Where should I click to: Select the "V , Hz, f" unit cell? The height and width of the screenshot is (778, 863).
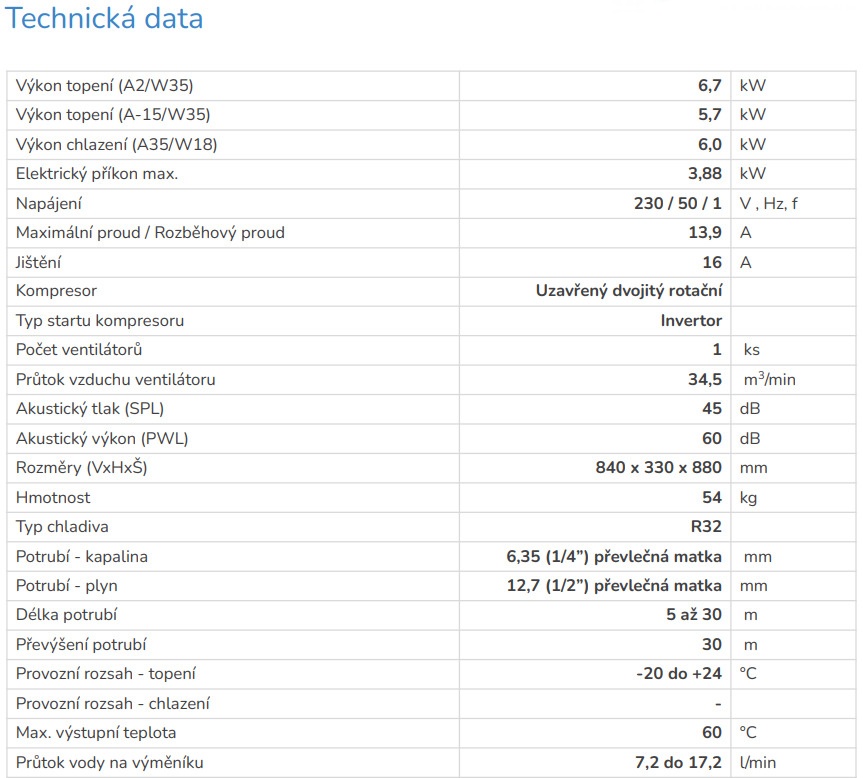tap(768, 203)
